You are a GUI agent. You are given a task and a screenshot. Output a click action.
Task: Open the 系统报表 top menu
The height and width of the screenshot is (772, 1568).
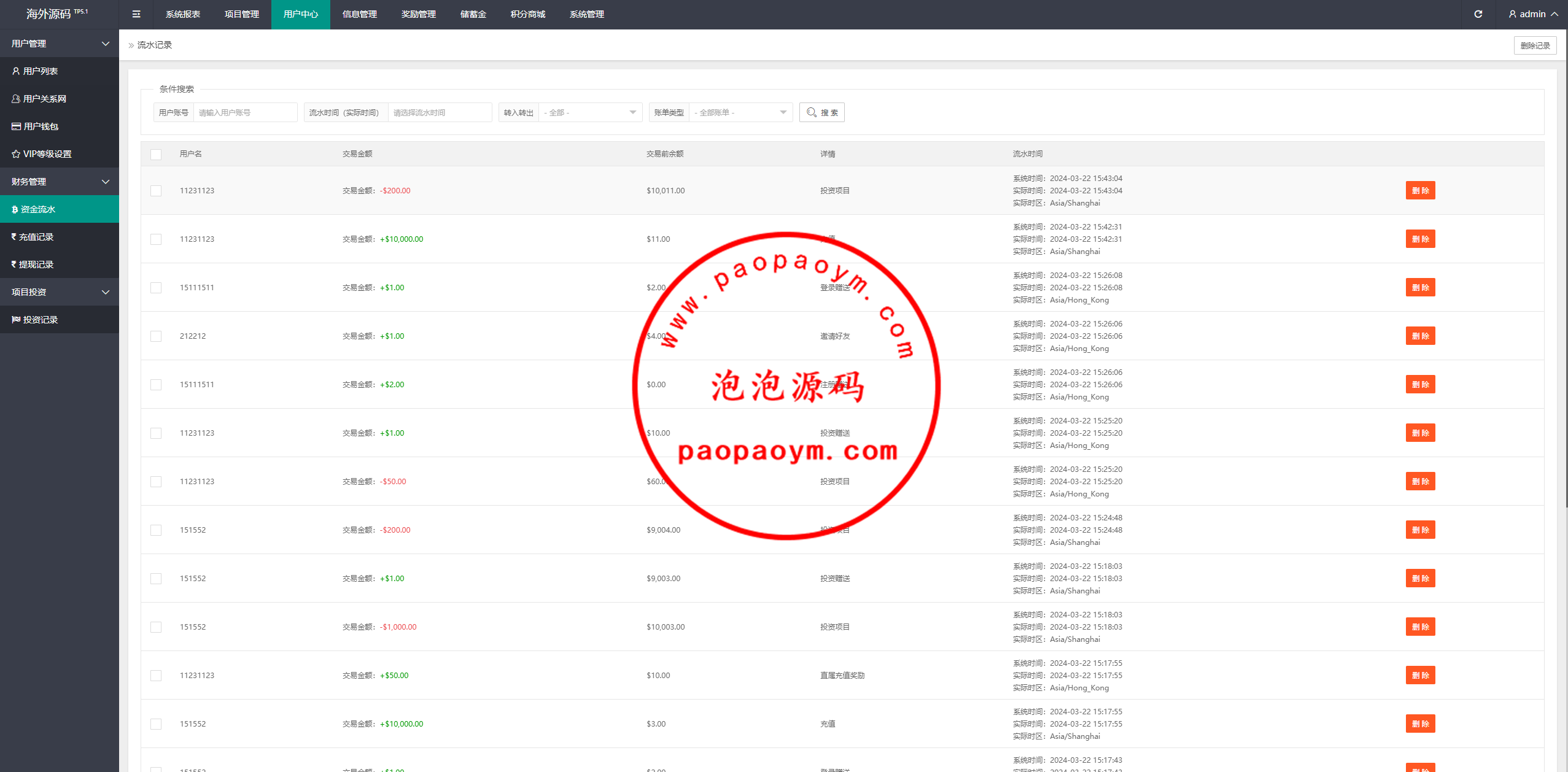(183, 14)
